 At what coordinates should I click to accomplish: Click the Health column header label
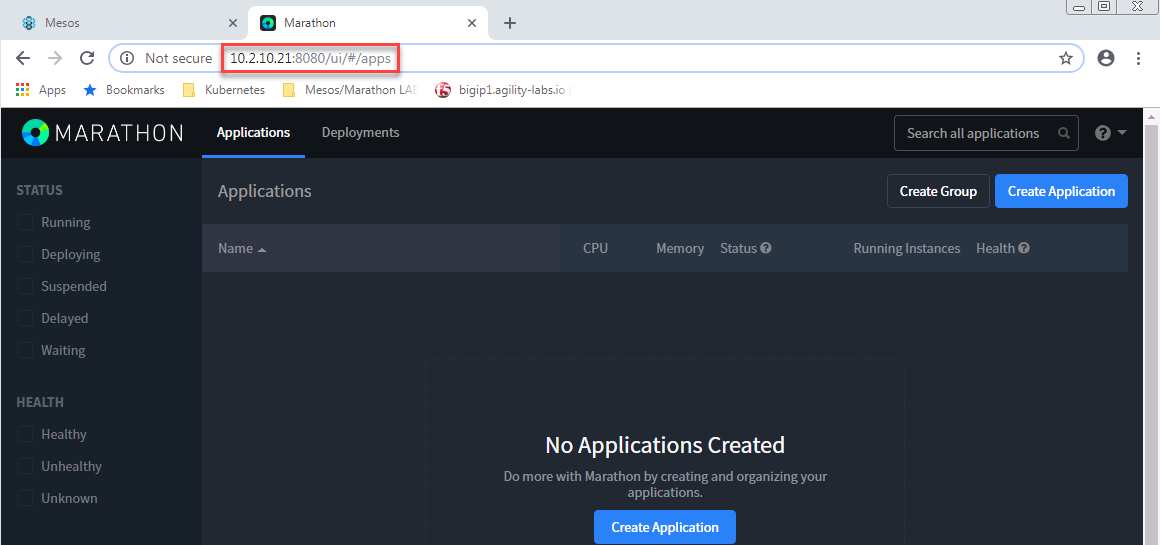click(x=995, y=248)
